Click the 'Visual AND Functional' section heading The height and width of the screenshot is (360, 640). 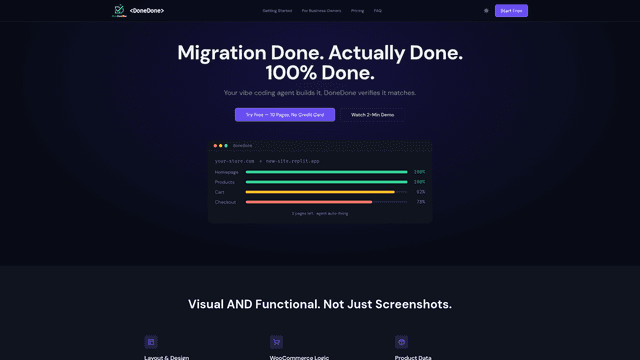coord(320,304)
